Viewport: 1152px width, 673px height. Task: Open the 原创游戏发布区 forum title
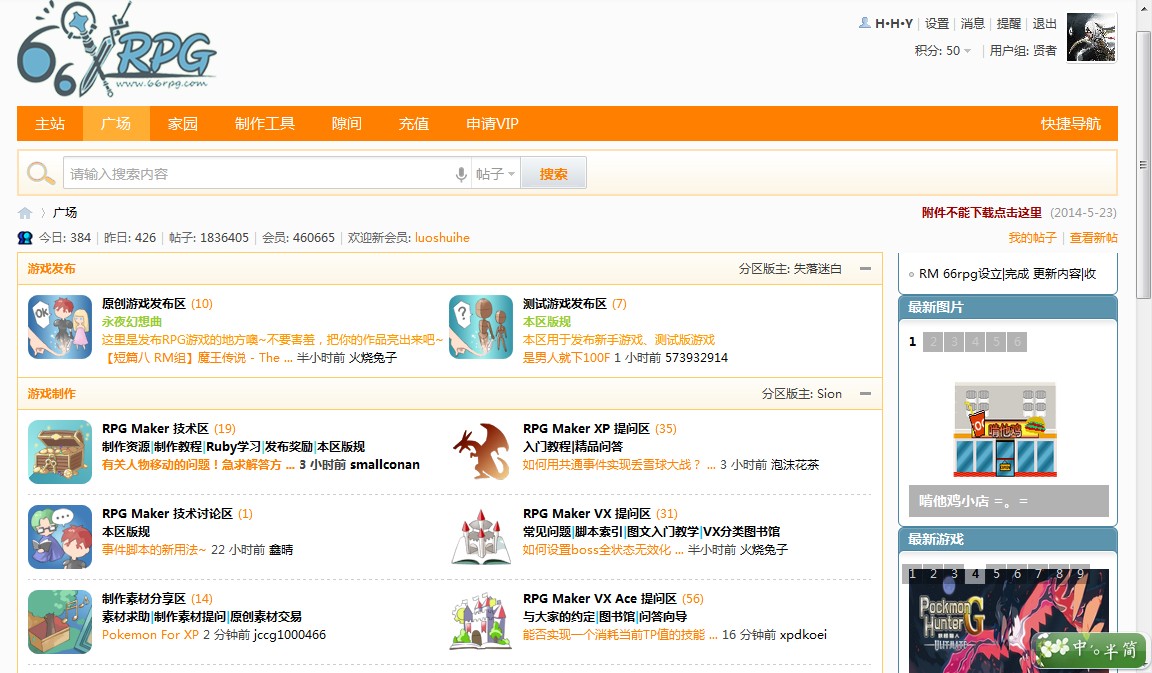click(x=144, y=303)
